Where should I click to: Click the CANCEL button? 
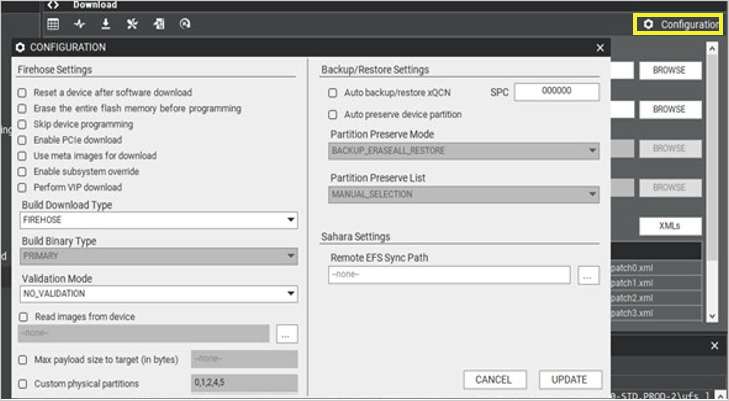coord(495,380)
